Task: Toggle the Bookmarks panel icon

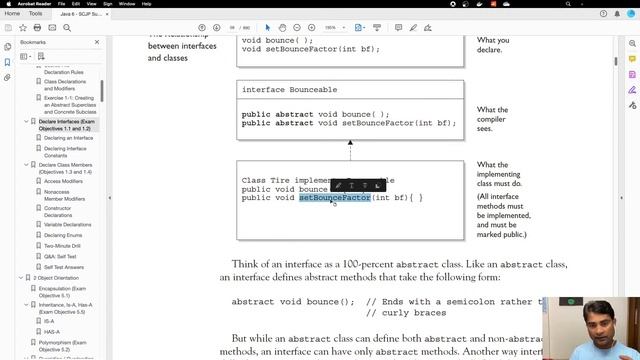Action: [x=7, y=62]
